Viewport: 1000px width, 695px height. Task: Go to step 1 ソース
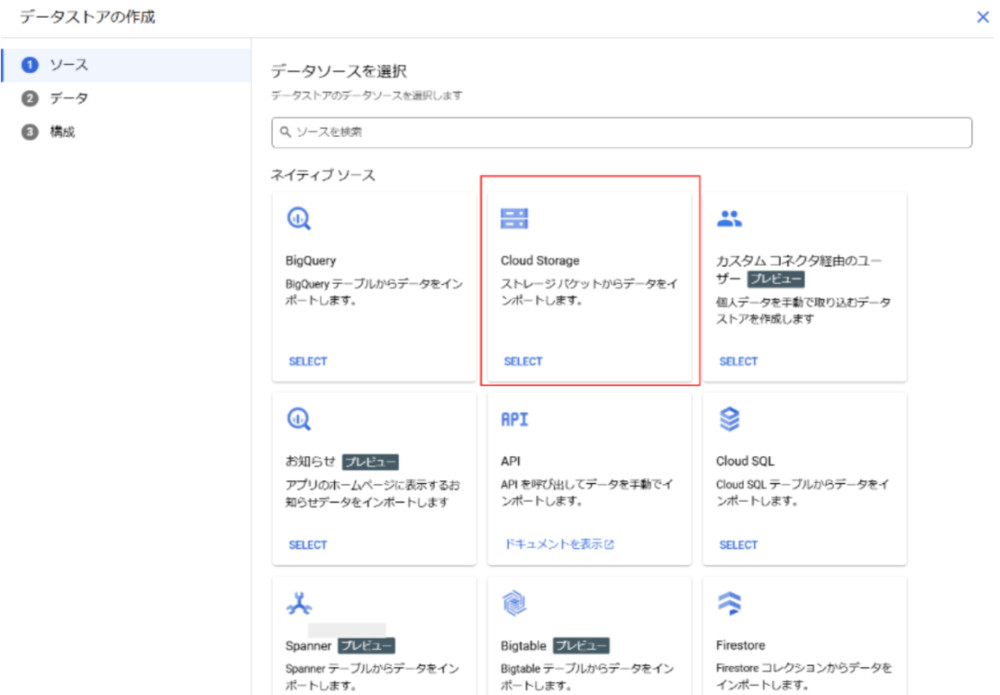69,65
